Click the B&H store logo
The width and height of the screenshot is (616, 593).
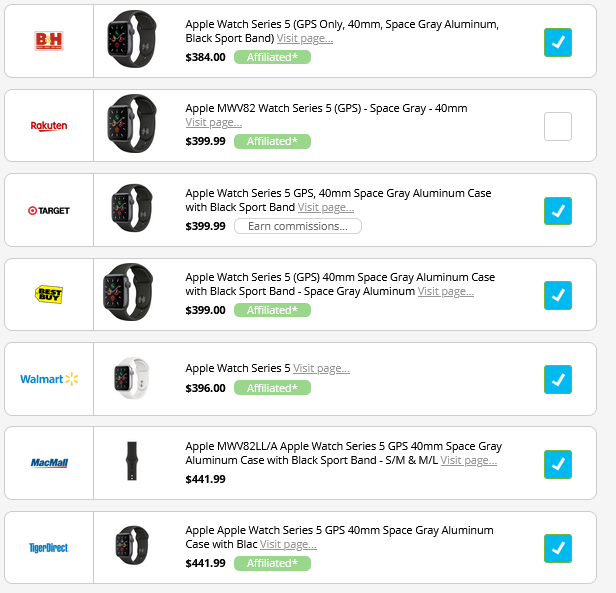coord(48,41)
